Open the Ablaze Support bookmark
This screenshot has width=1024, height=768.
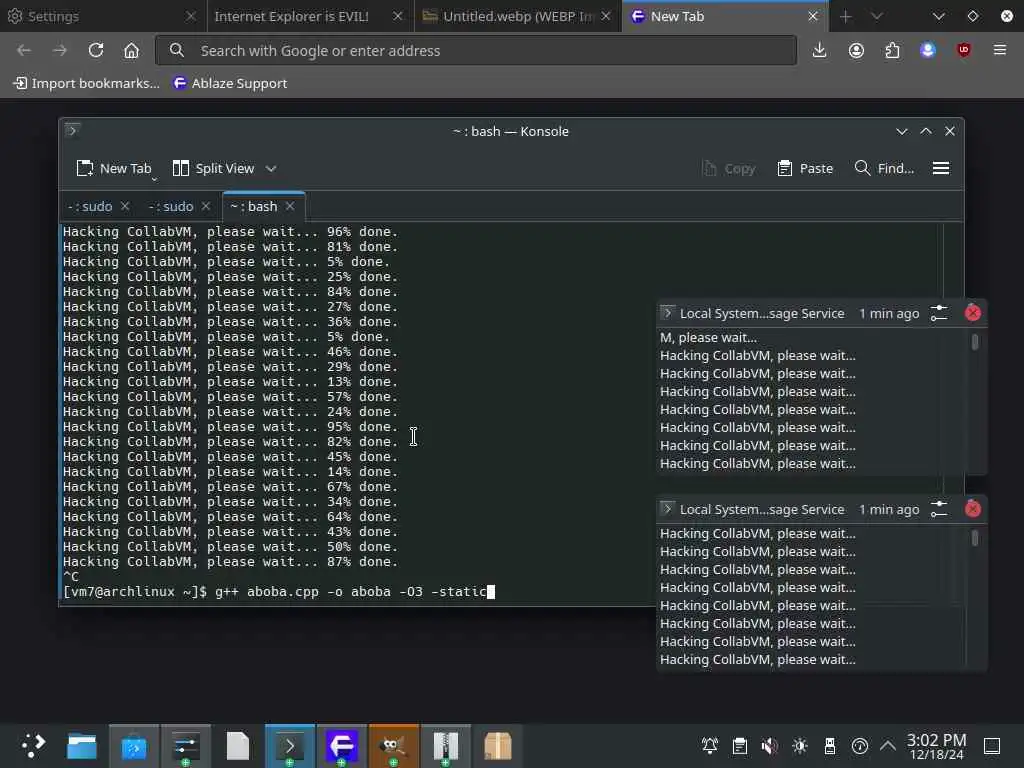[x=230, y=83]
